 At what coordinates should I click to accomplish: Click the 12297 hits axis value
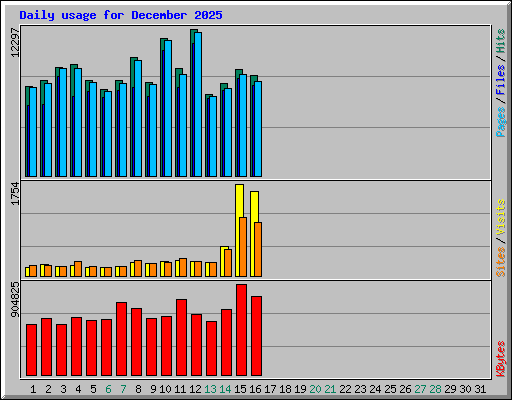pos(15,42)
